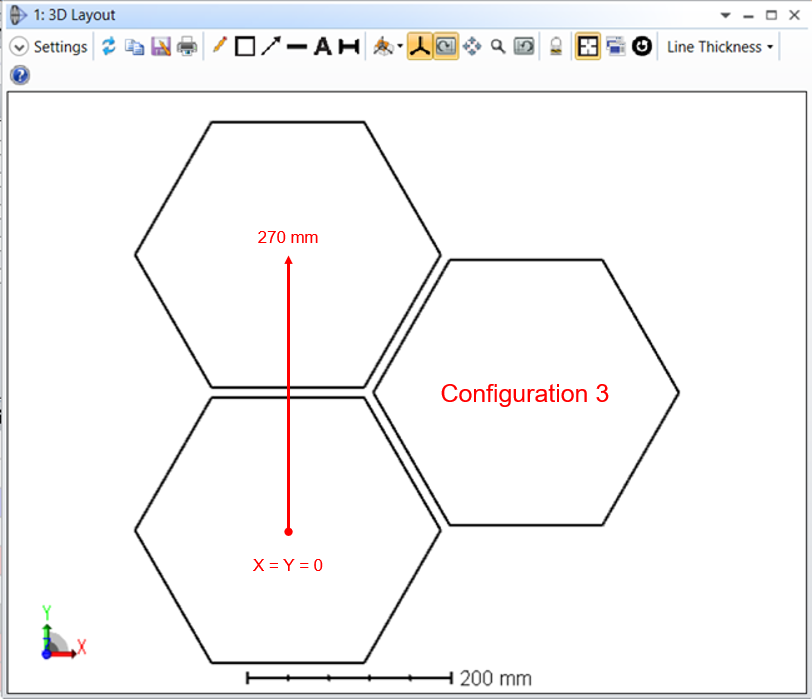This screenshot has width=812, height=699.
Task: Select the rectangle drawing tool
Action: 244,47
